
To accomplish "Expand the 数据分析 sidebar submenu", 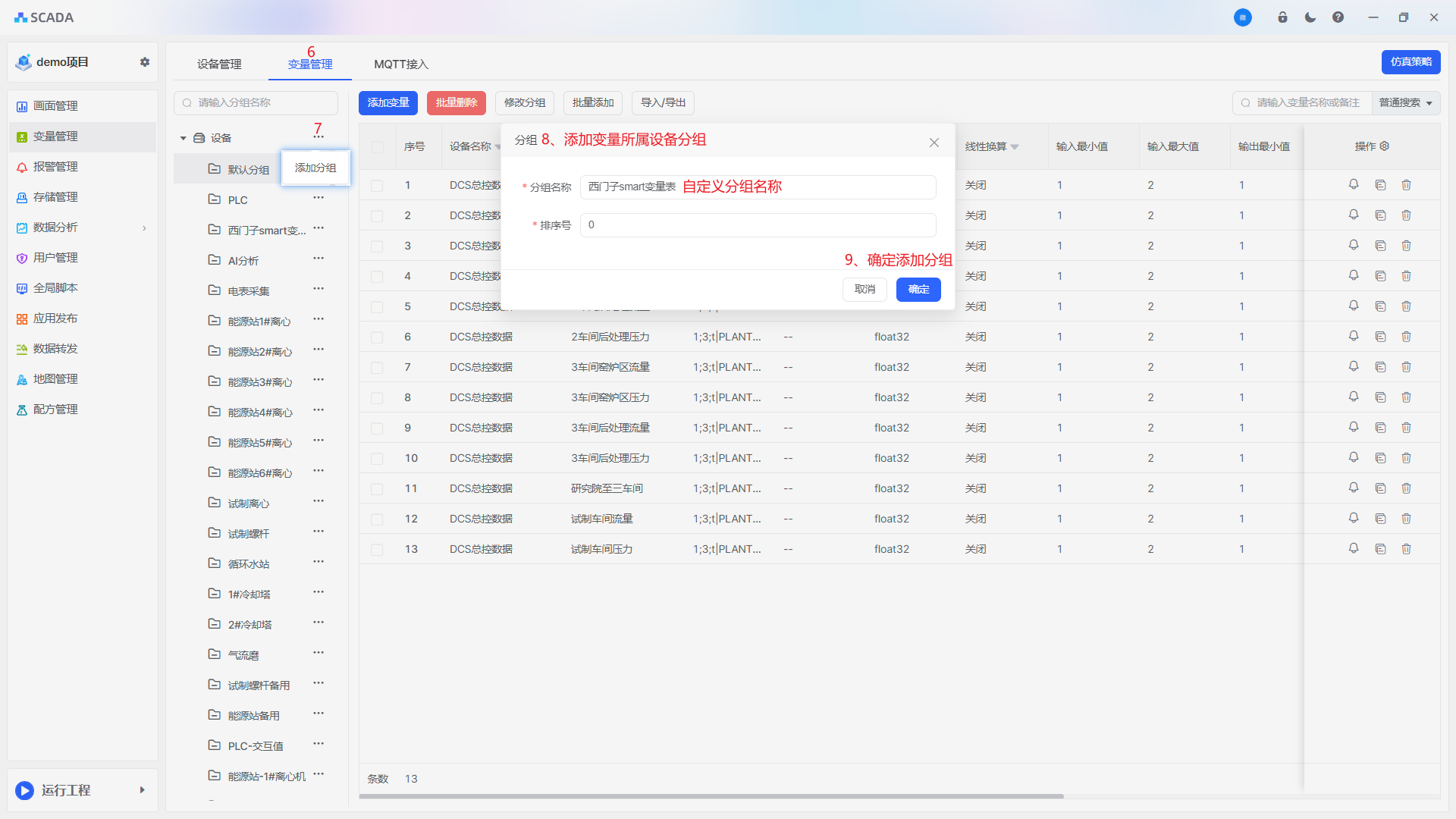I will (144, 227).
